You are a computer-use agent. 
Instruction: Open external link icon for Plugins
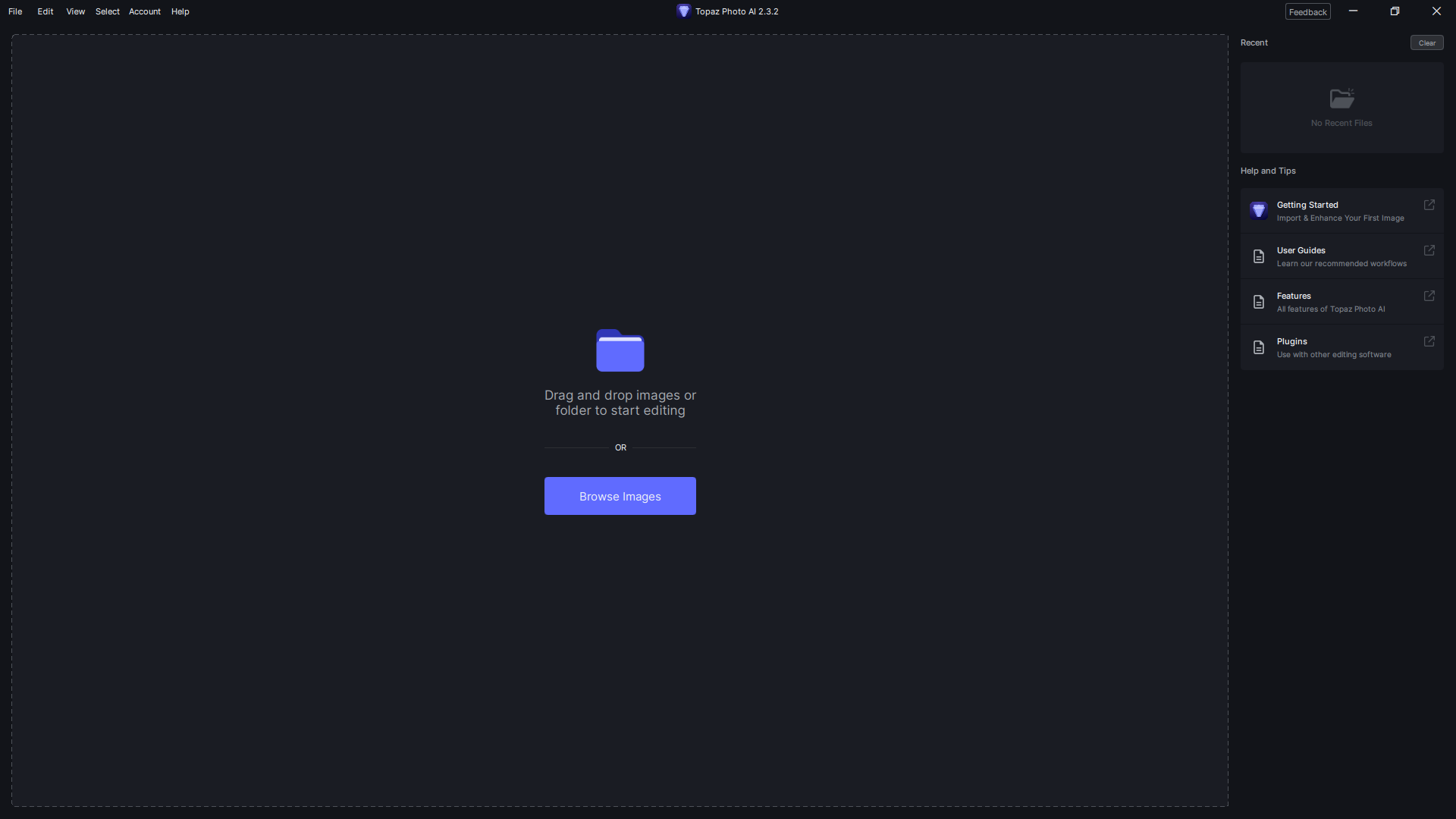pyautogui.click(x=1429, y=341)
